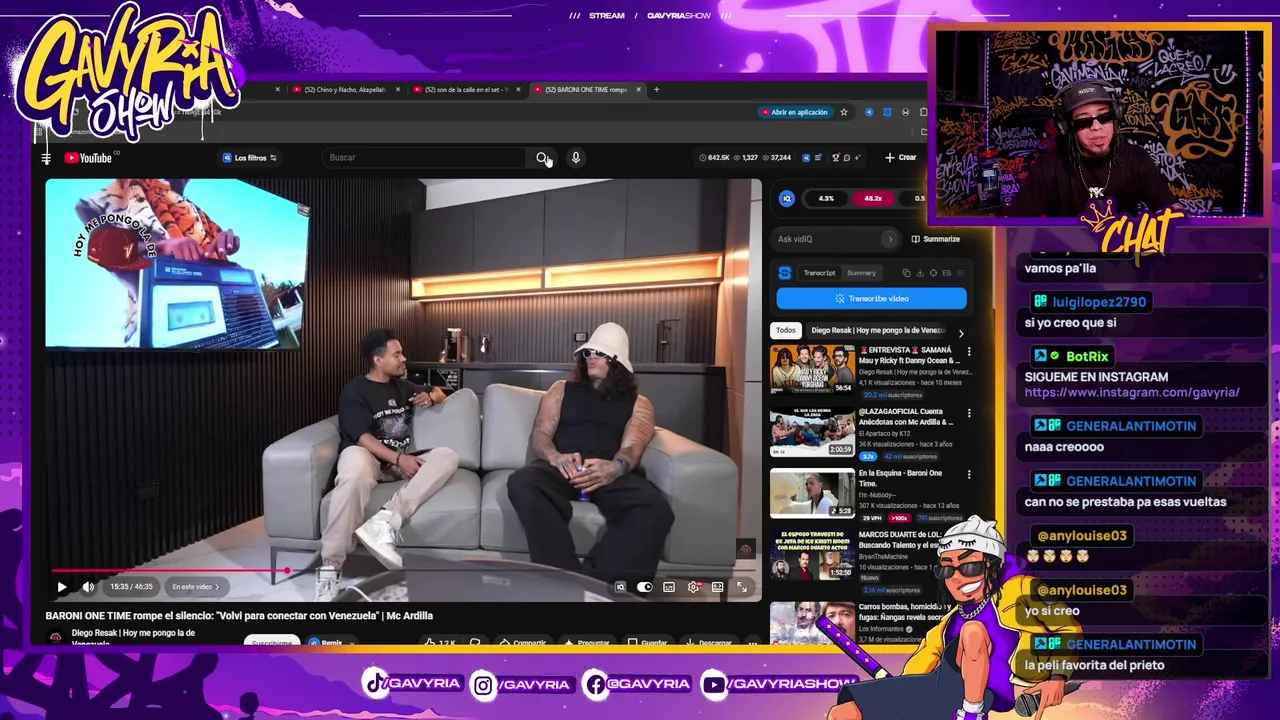Click the Summarize button
Screen dimensions: 1280x720
pyautogui.click(x=936, y=239)
